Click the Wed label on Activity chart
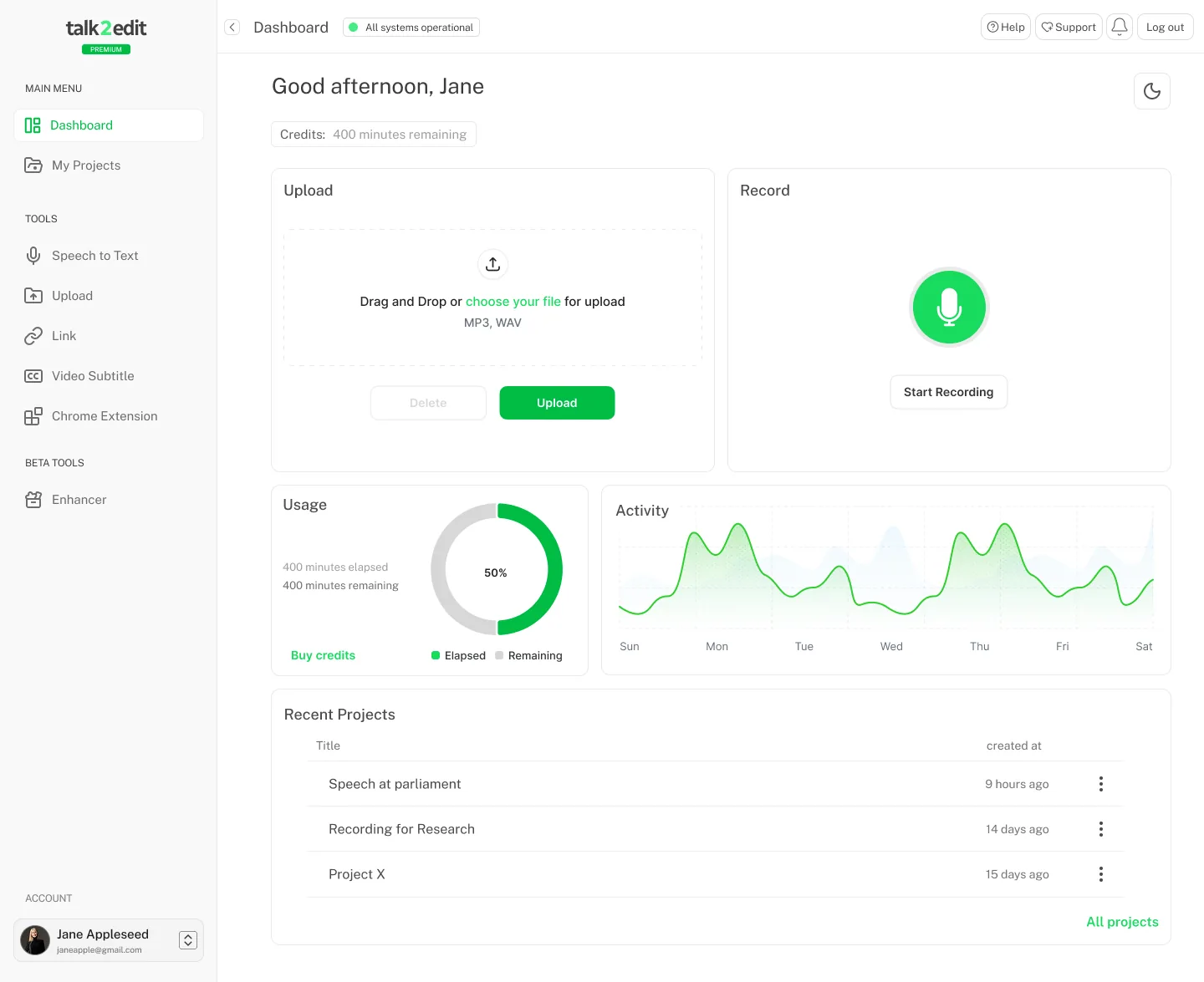Image resolution: width=1204 pixels, height=982 pixels. [x=891, y=646]
